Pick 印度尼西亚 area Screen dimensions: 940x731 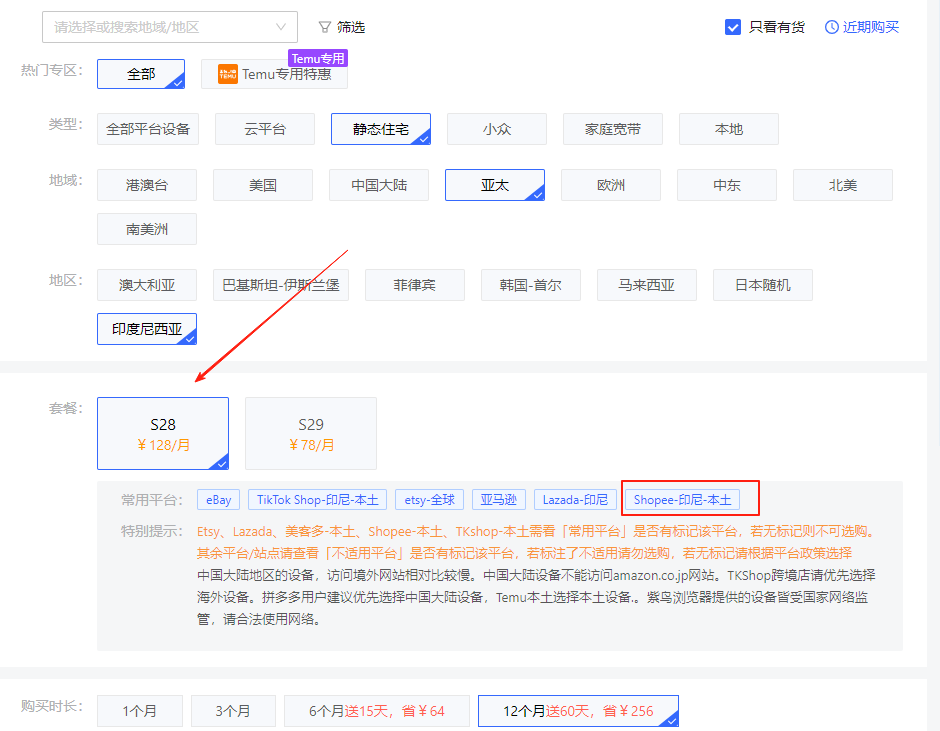(147, 329)
